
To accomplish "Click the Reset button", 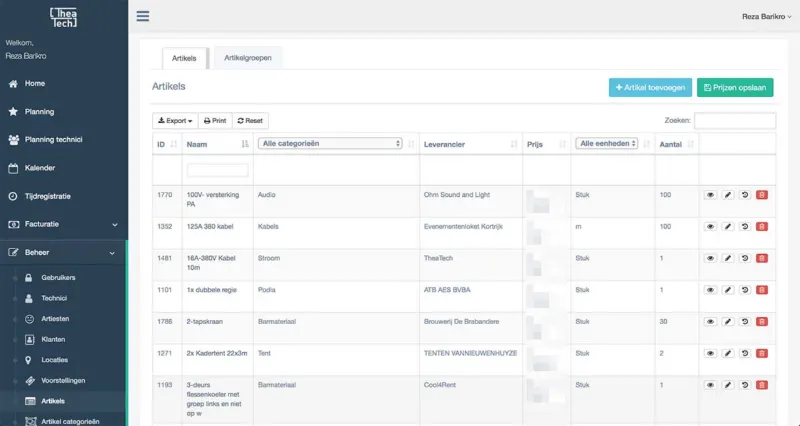I will [x=250, y=121].
